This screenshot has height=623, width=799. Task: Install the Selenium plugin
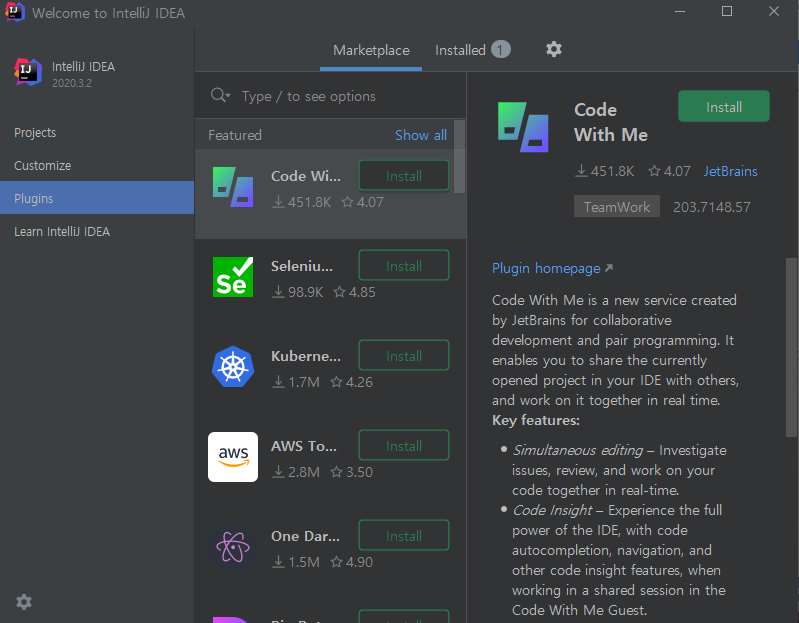pyautogui.click(x=404, y=265)
